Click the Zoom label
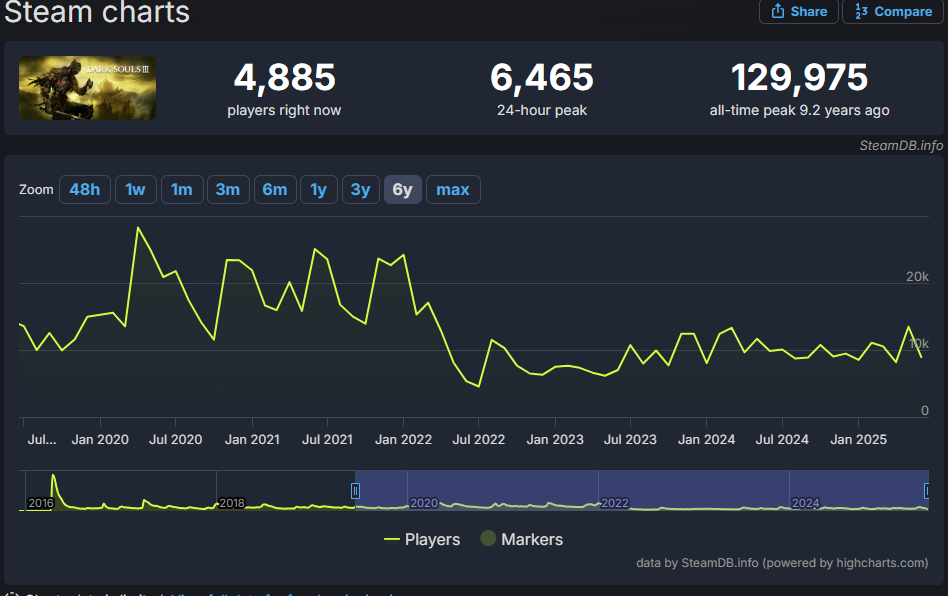Image resolution: width=948 pixels, height=596 pixels. pos(36,189)
